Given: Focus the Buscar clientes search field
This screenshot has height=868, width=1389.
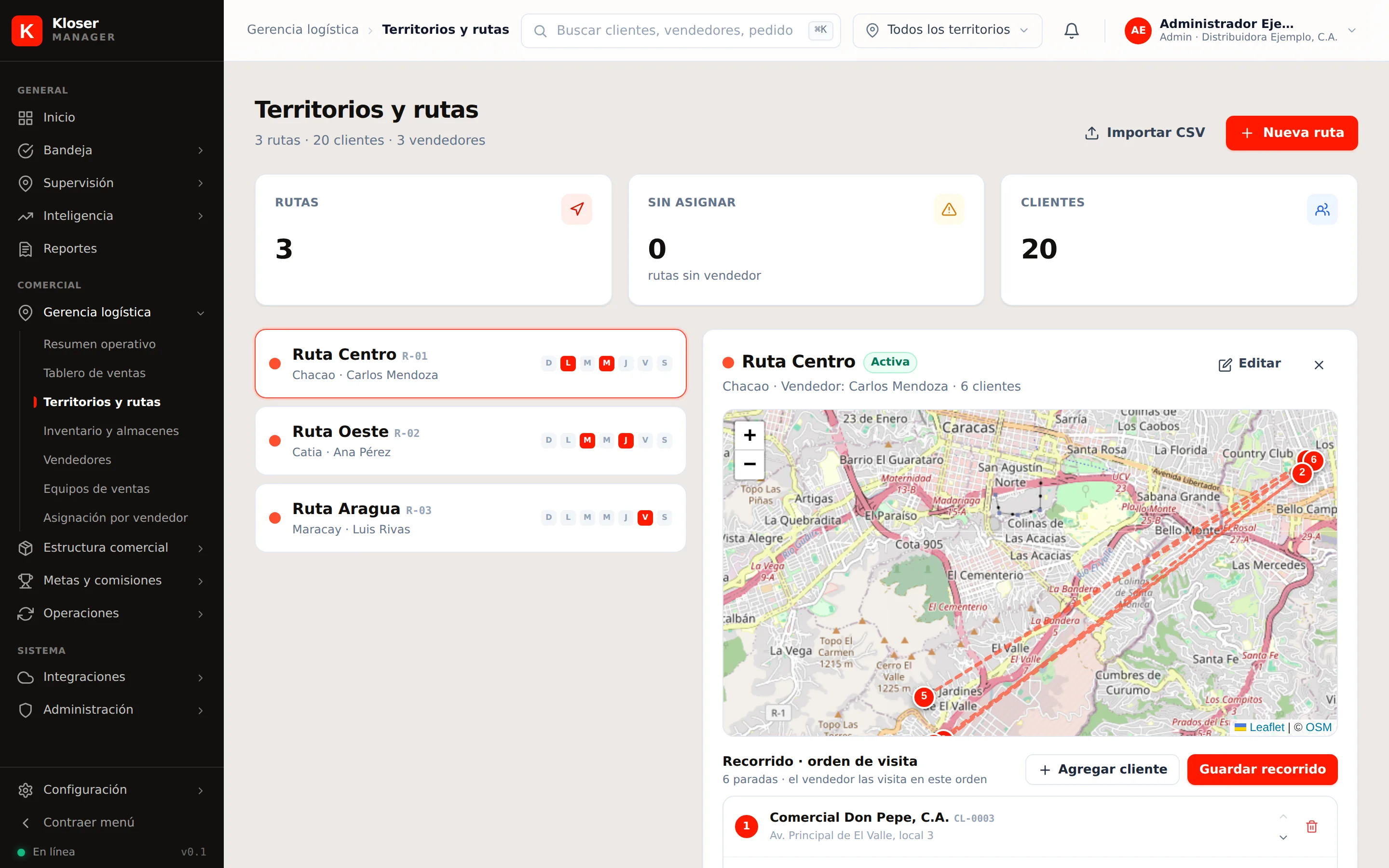Looking at the screenshot, I should (x=681, y=30).
